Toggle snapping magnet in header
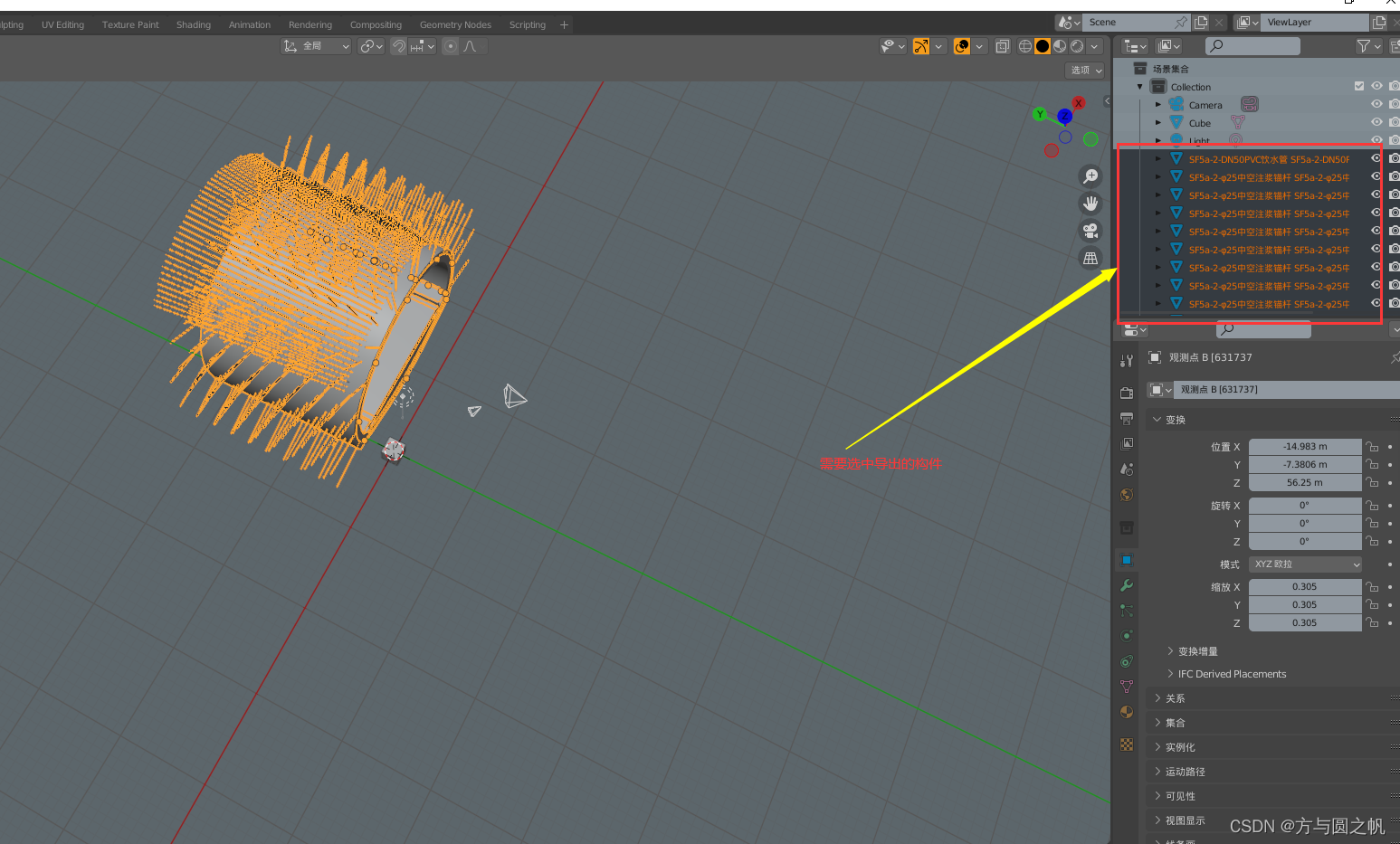Image resolution: width=1400 pixels, height=844 pixels. pos(399,46)
